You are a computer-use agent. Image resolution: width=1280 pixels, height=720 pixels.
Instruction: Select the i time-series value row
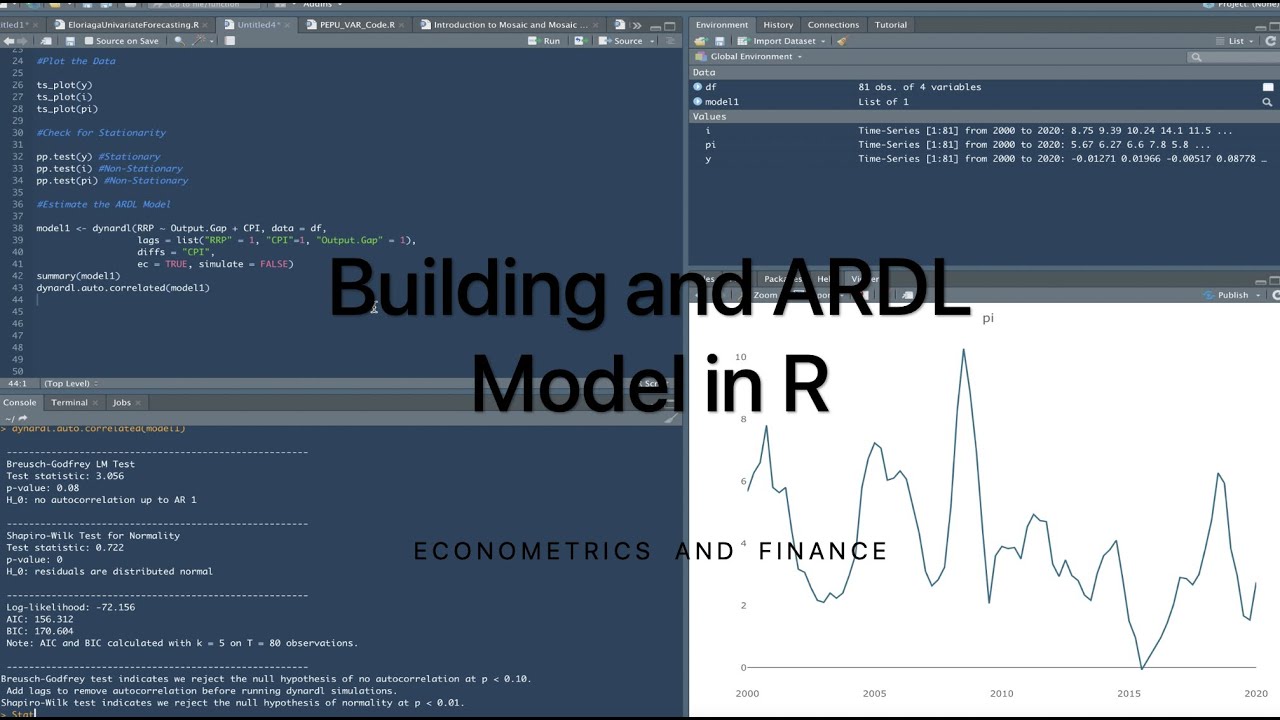click(984, 130)
